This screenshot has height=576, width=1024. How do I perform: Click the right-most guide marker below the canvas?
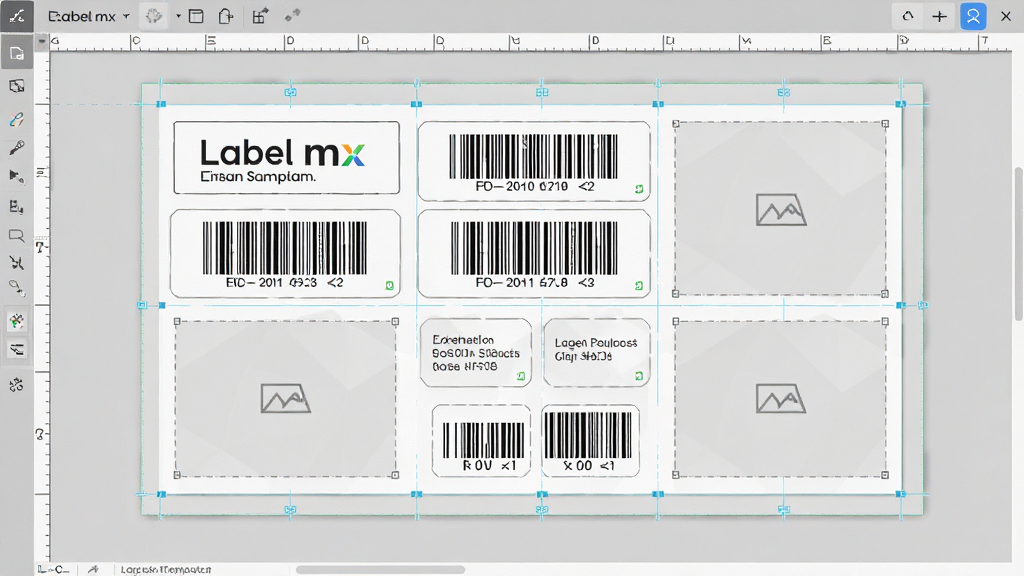click(x=784, y=509)
